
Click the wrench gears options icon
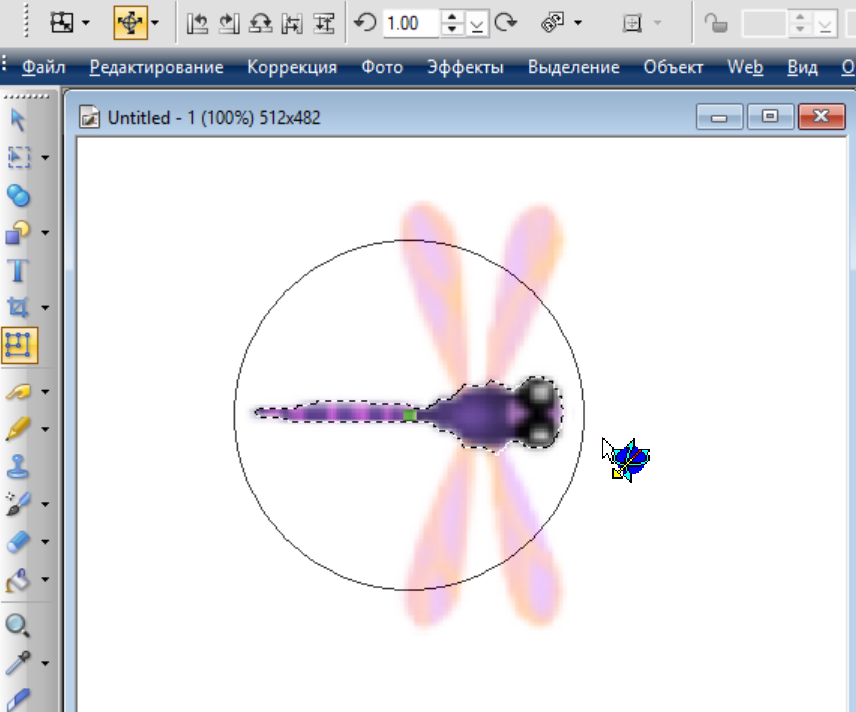pos(552,23)
